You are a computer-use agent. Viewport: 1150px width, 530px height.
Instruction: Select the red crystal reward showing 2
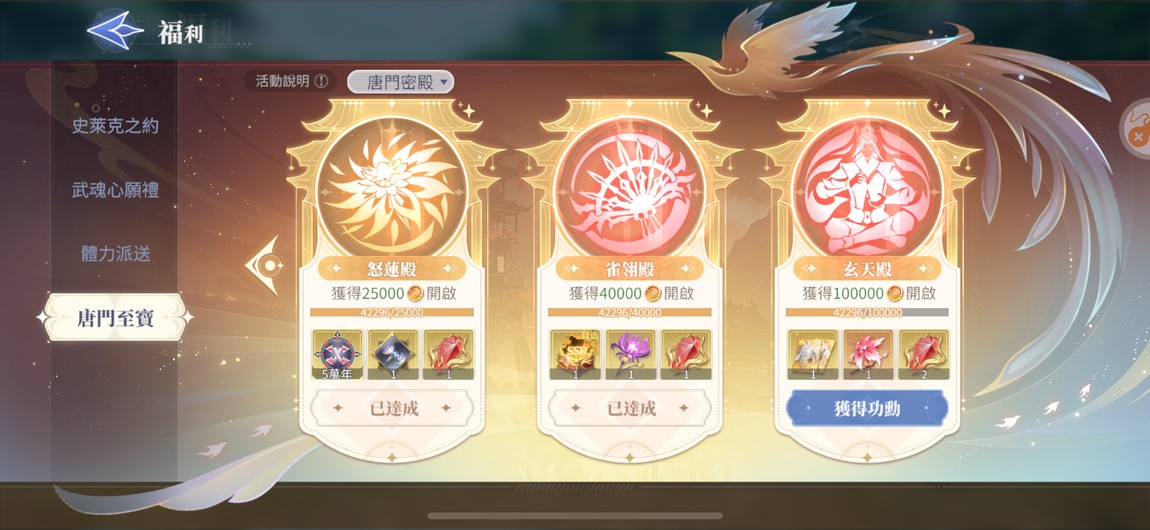tap(923, 355)
